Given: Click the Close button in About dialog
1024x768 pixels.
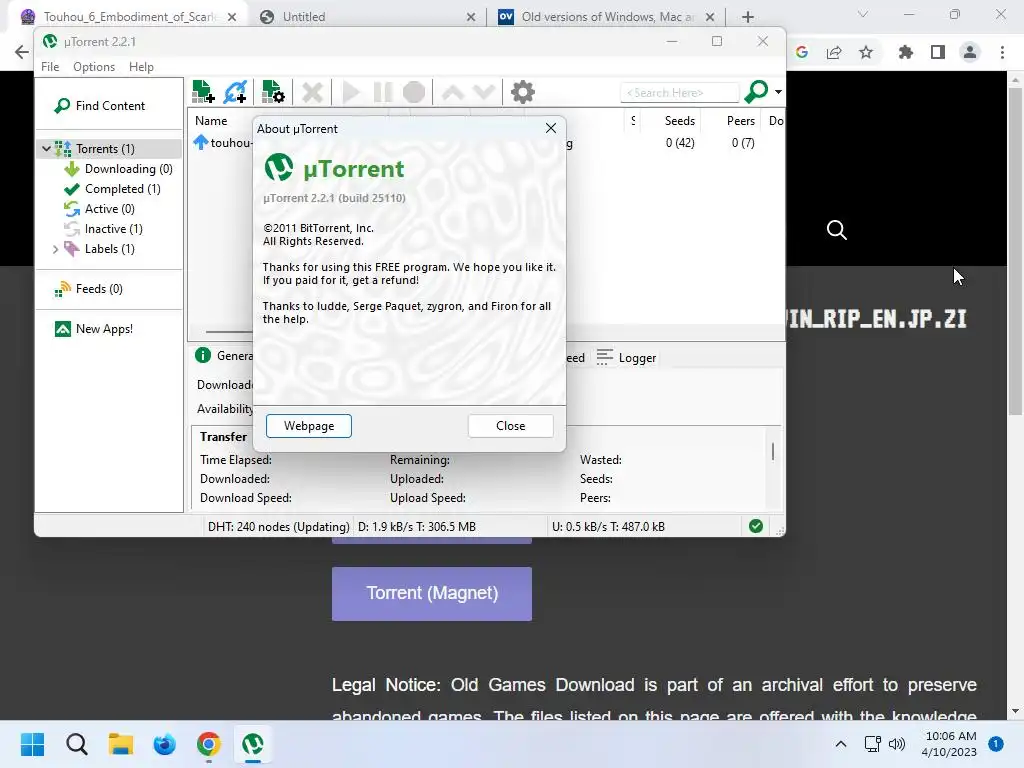Looking at the screenshot, I should 511,426.
